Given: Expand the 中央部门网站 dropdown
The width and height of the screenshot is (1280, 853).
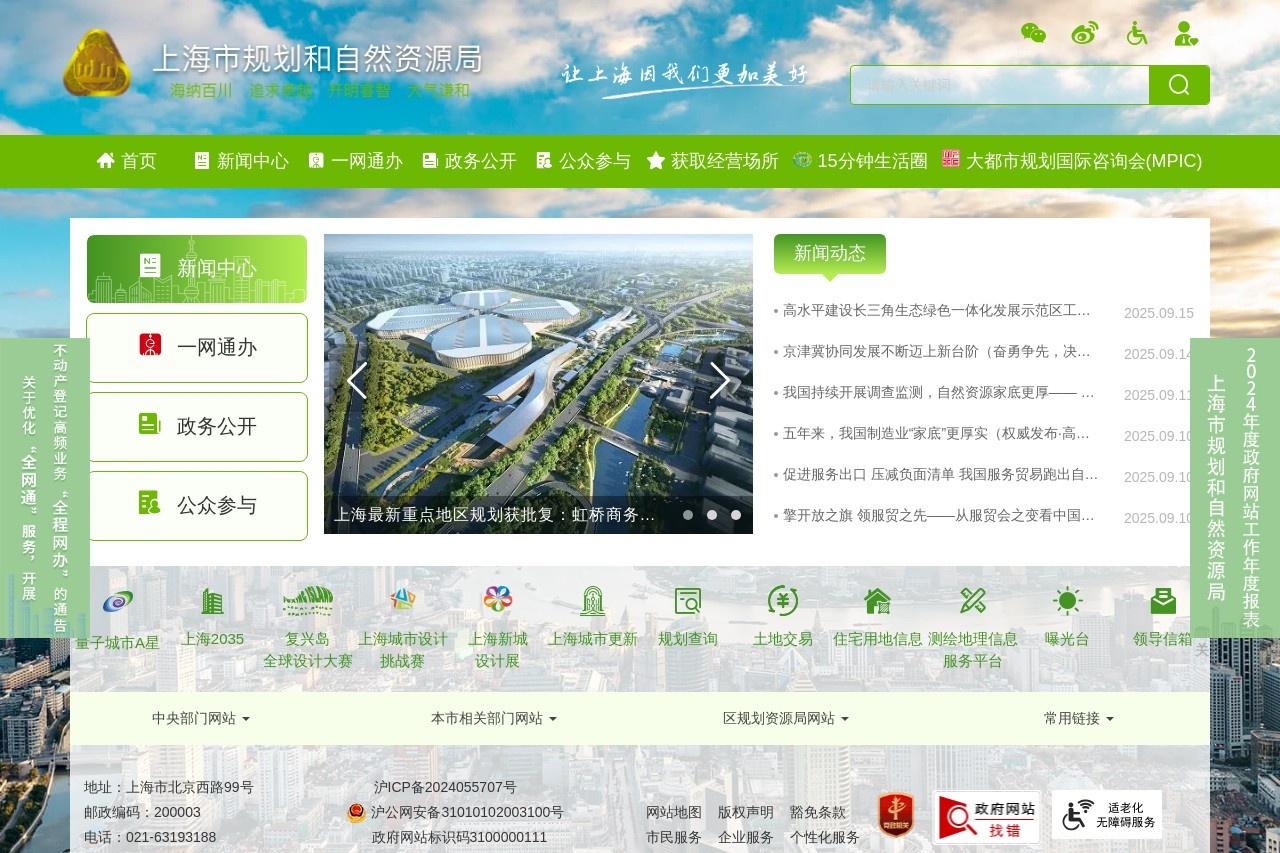Looking at the screenshot, I should (x=200, y=718).
